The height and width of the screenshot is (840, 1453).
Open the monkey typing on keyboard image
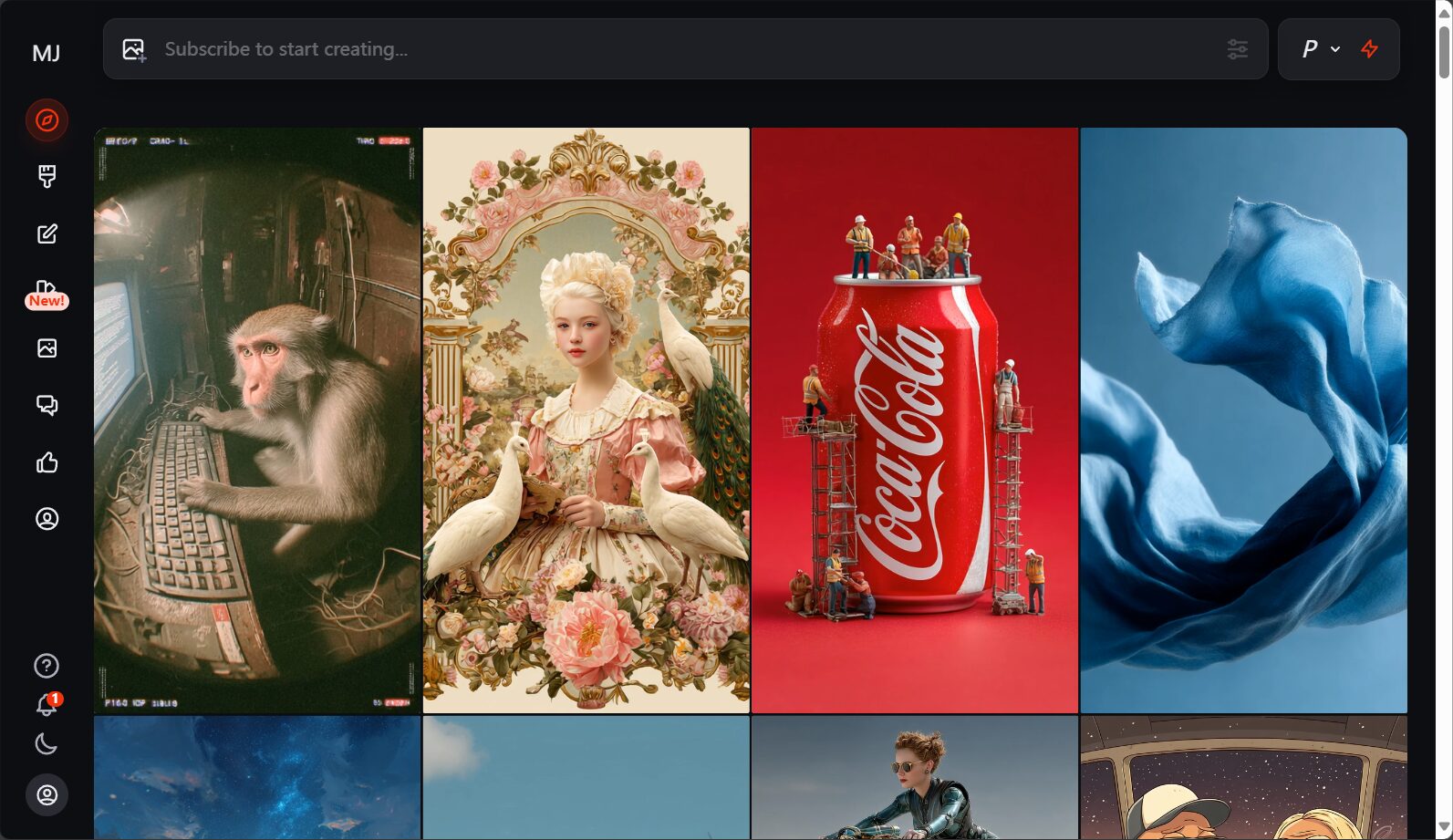coord(257,420)
